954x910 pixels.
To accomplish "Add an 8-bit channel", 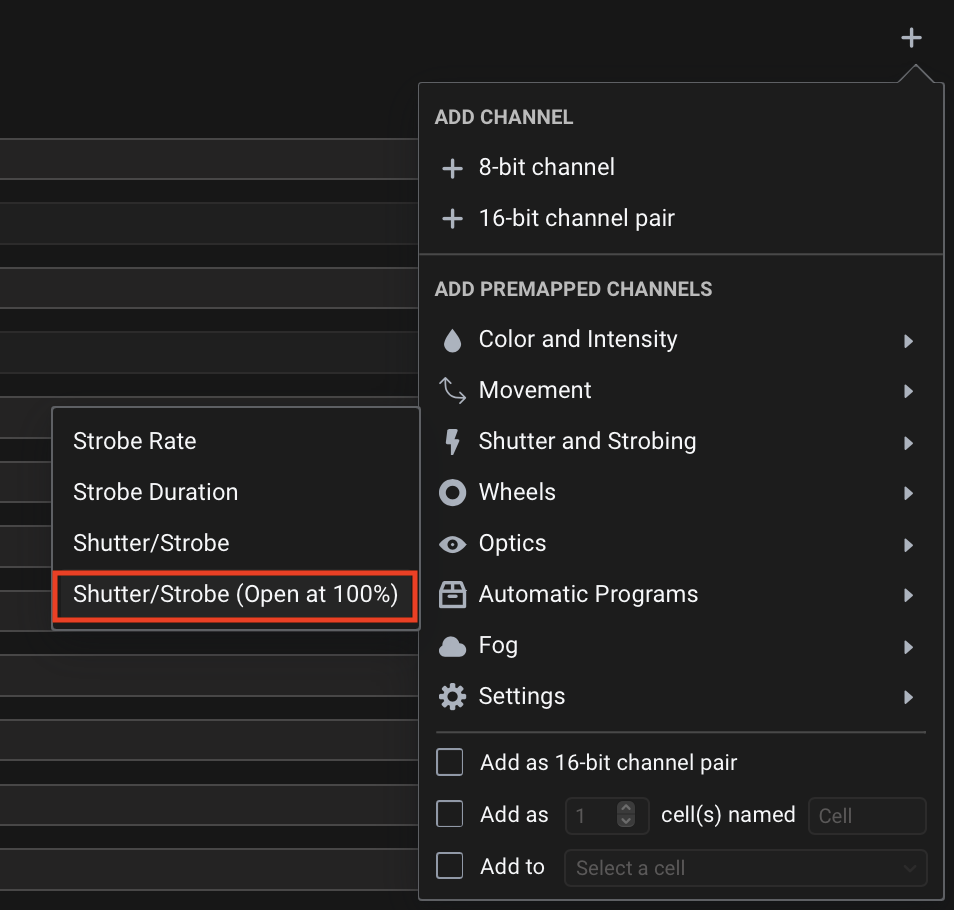I will 546,167.
